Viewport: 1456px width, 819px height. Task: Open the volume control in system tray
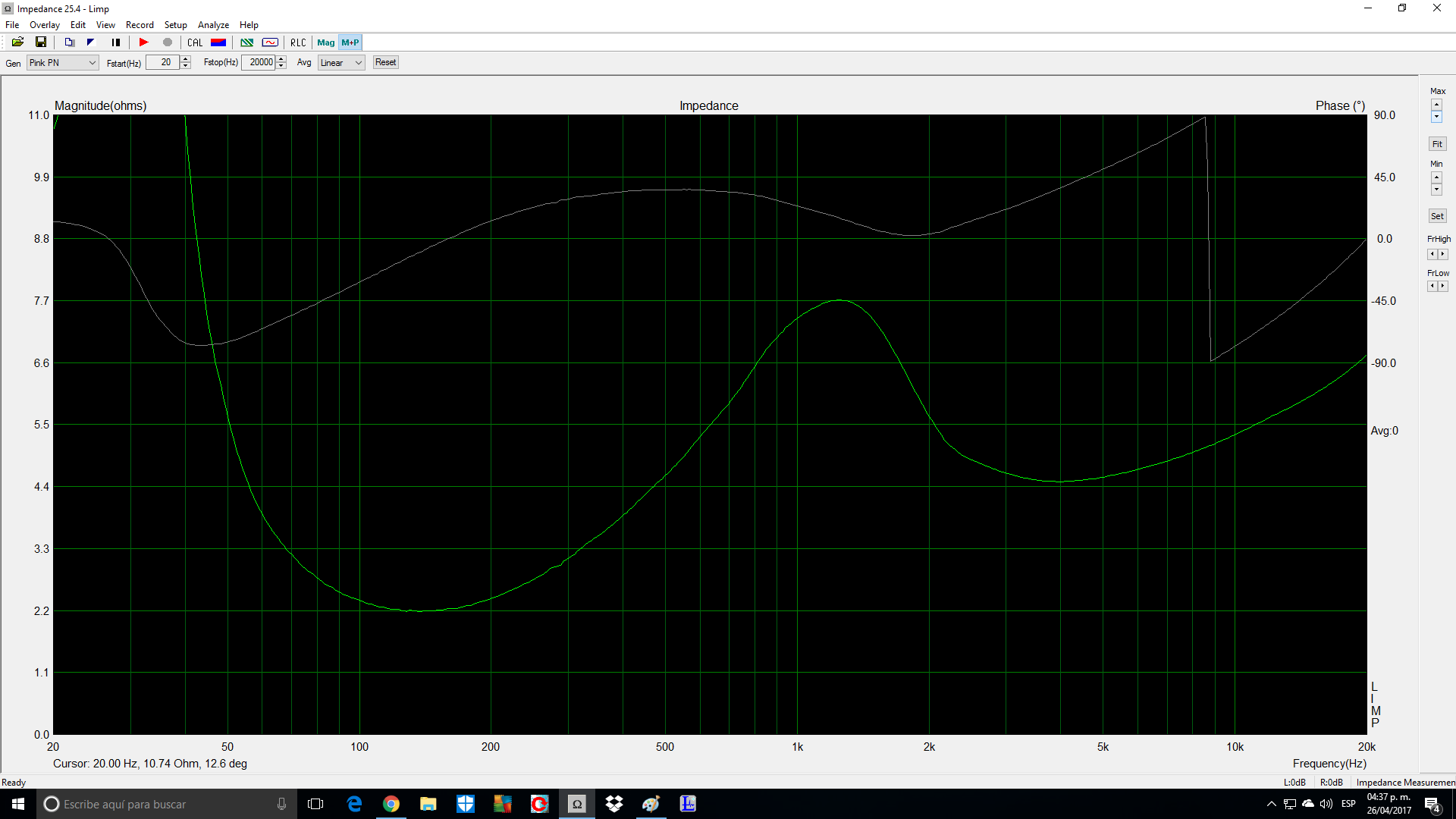pos(1326,804)
